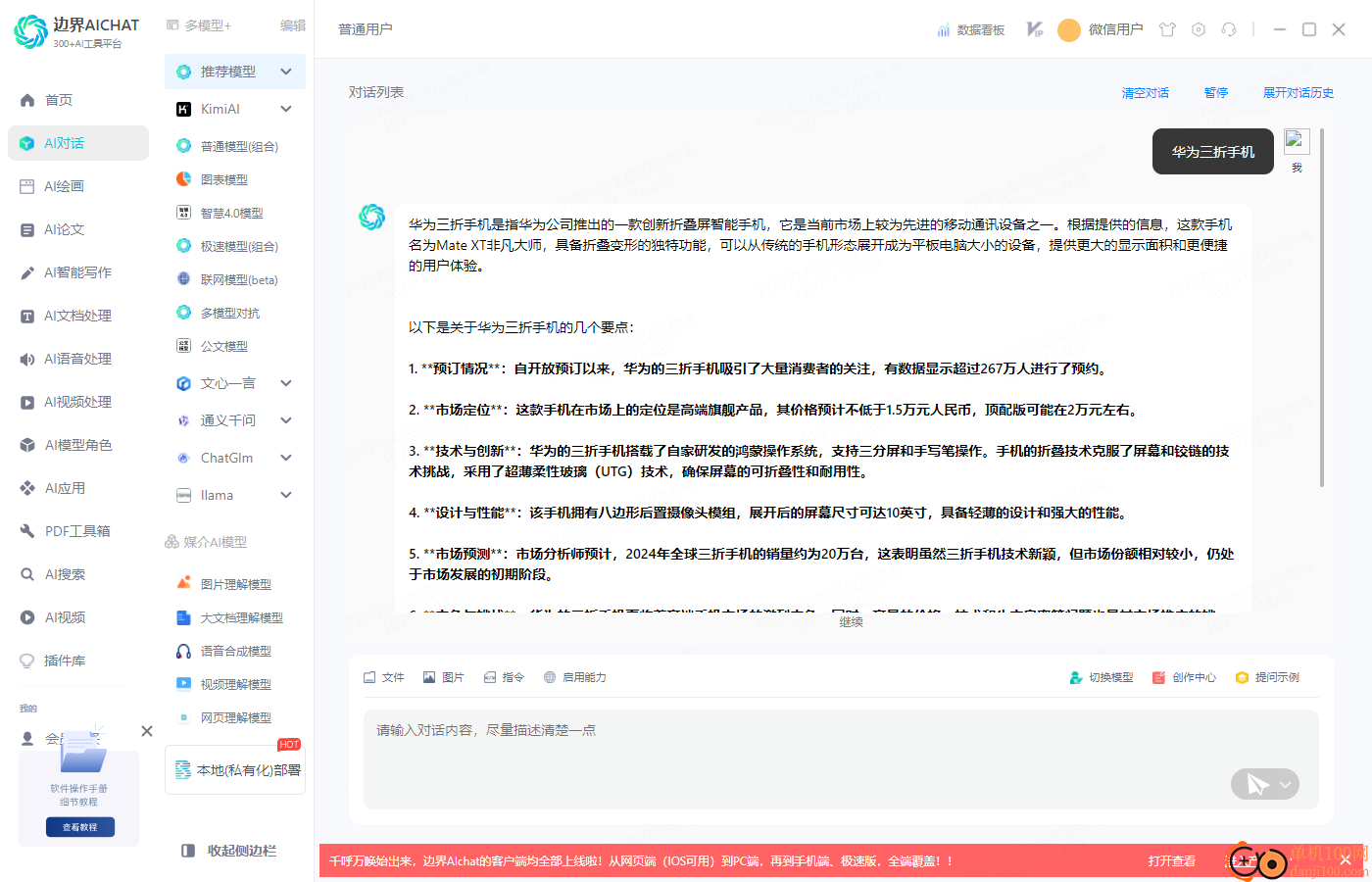Image resolution: width=1372 pixels, height=882 pixels.
Task: Click 暂停 link
Action: 1216,93
